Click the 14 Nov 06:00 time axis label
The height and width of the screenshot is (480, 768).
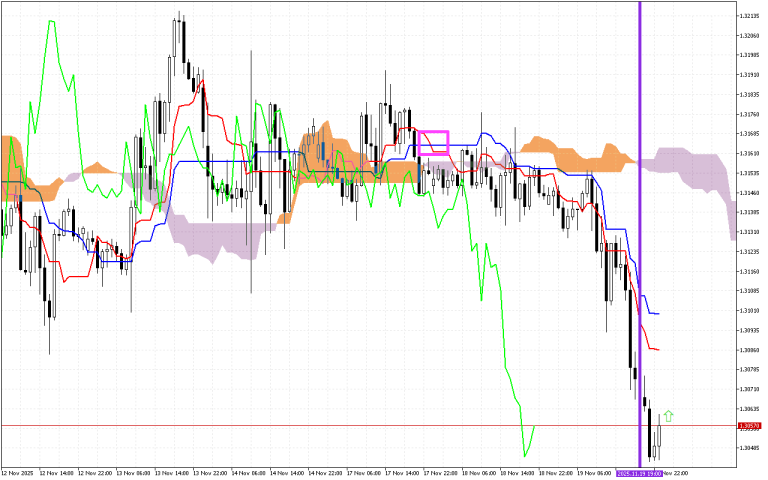[248, 474]
